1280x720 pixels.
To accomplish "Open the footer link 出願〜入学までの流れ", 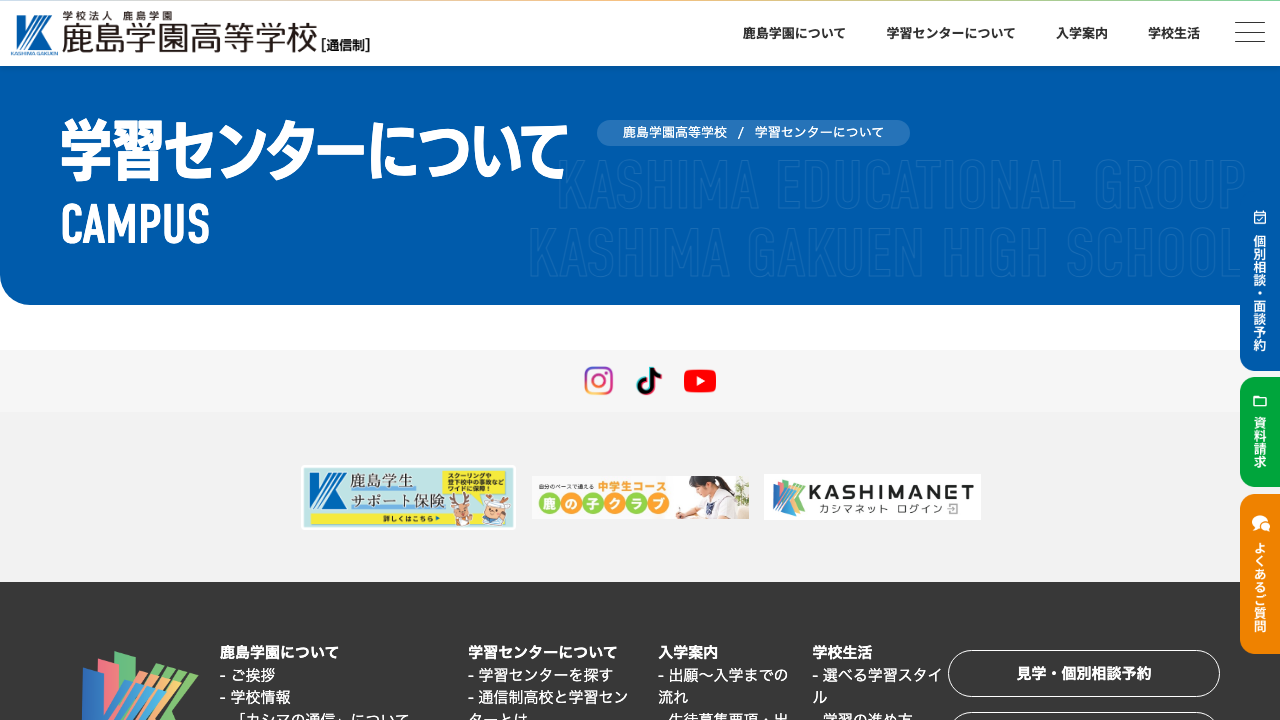I will [x=723, y=686].
